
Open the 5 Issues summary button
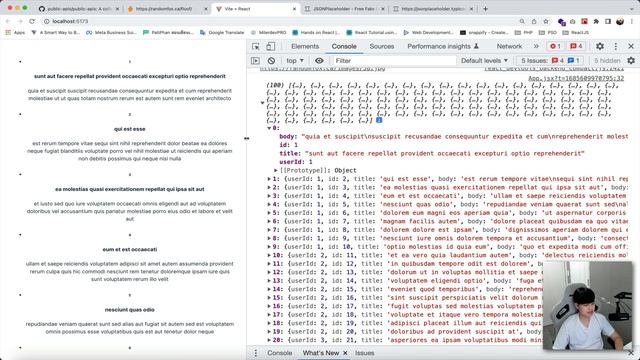[549, 60]
